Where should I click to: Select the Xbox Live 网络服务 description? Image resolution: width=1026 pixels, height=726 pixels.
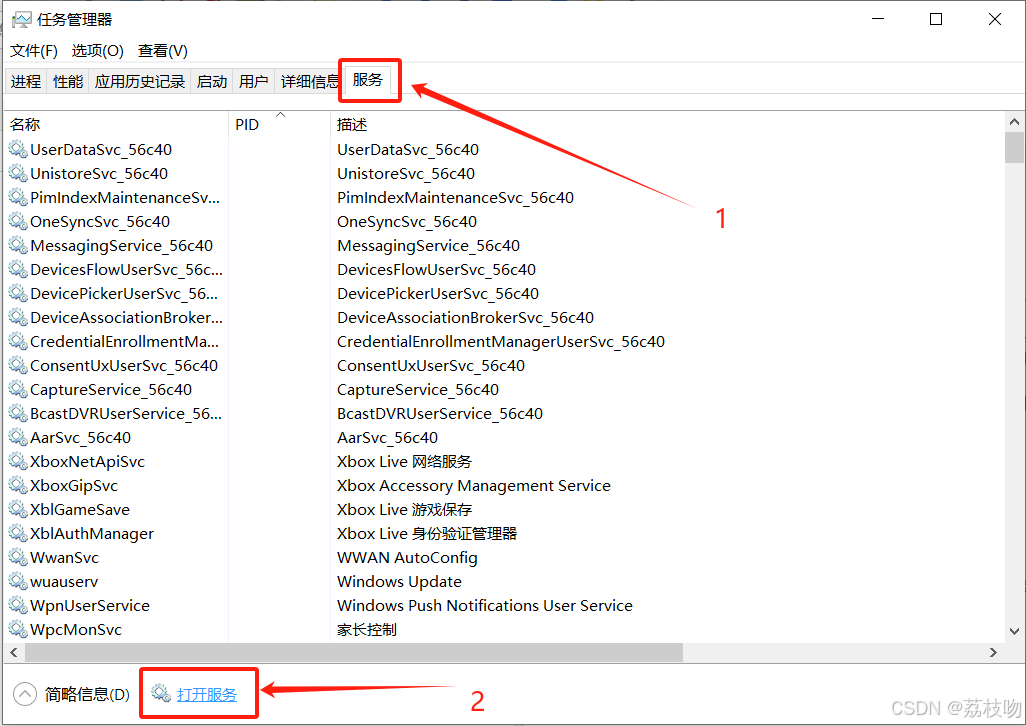tap(404, 461)
